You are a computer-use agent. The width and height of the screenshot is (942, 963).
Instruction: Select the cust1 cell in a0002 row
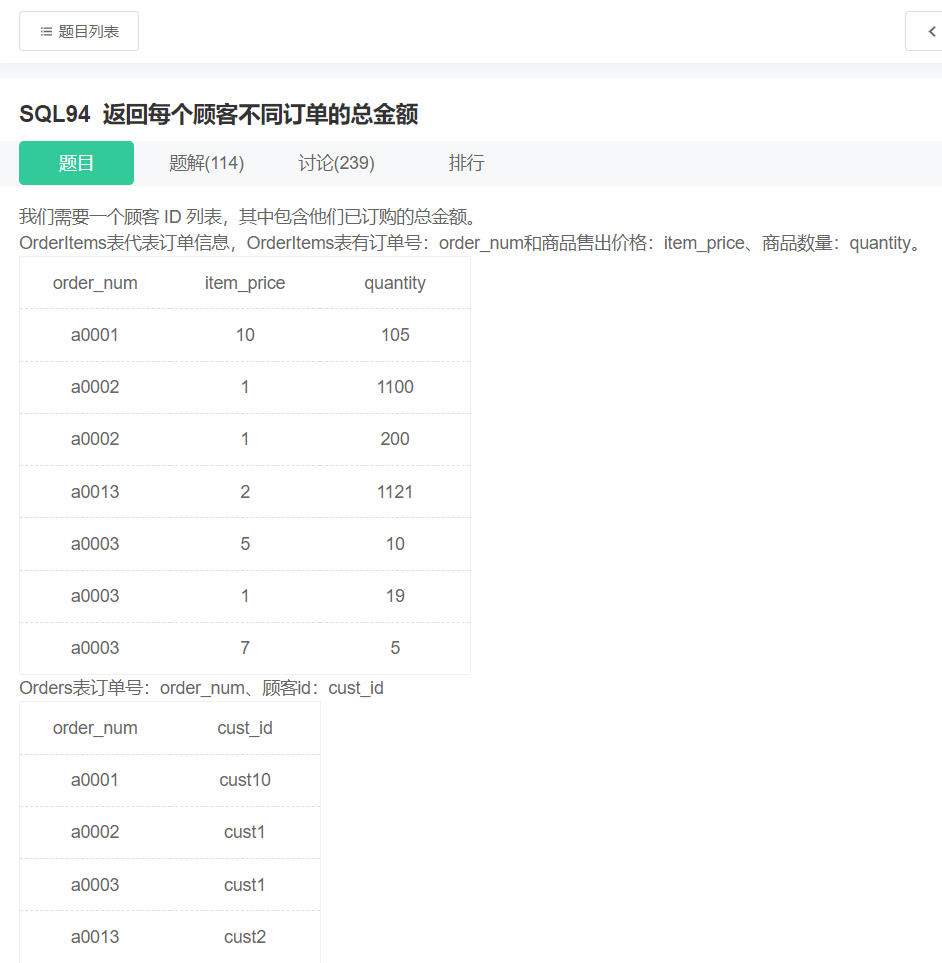[x=245, y=832]
